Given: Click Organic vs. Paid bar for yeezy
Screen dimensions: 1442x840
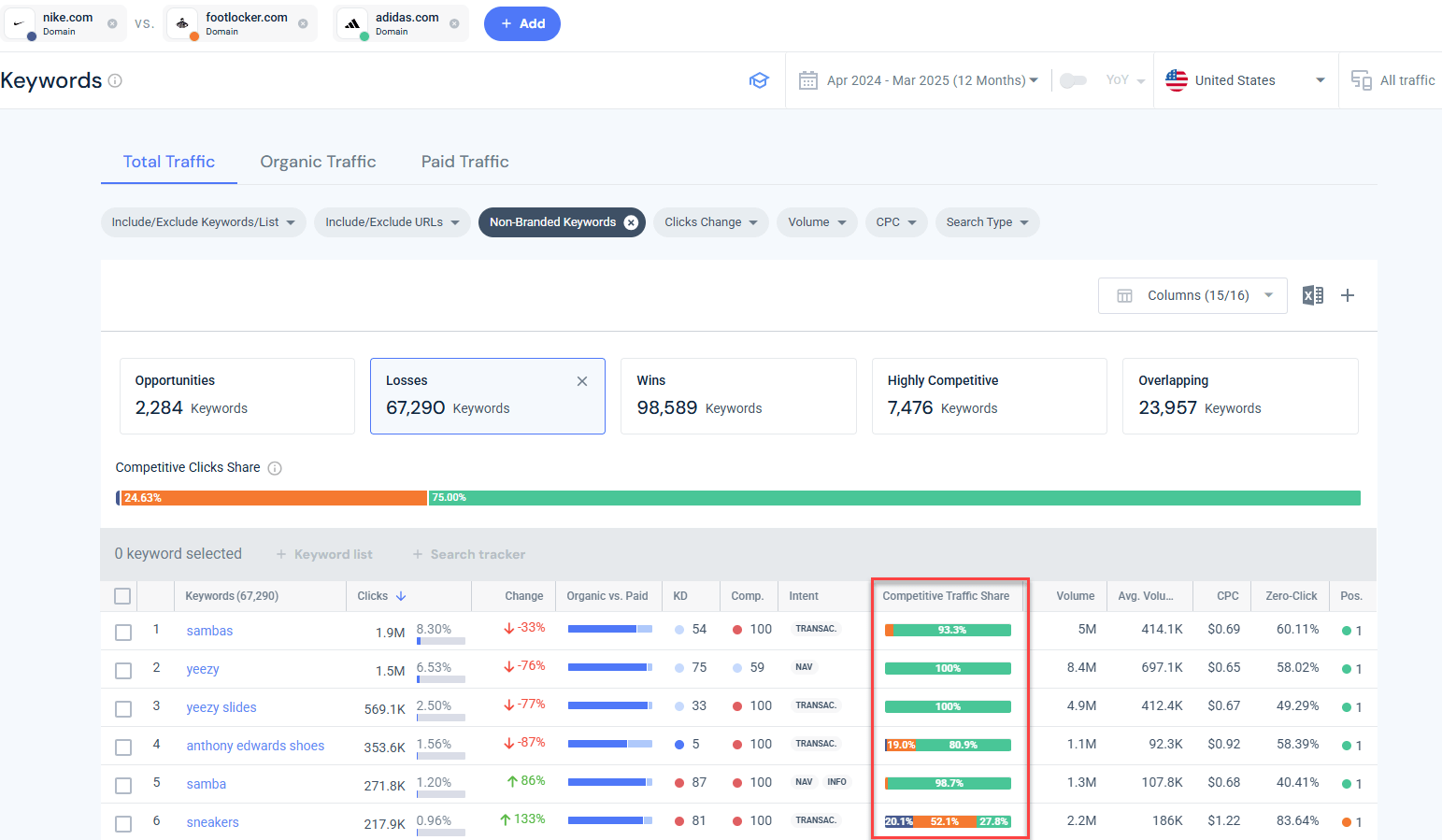Looking at the screenshot, I should pos(609,667).
